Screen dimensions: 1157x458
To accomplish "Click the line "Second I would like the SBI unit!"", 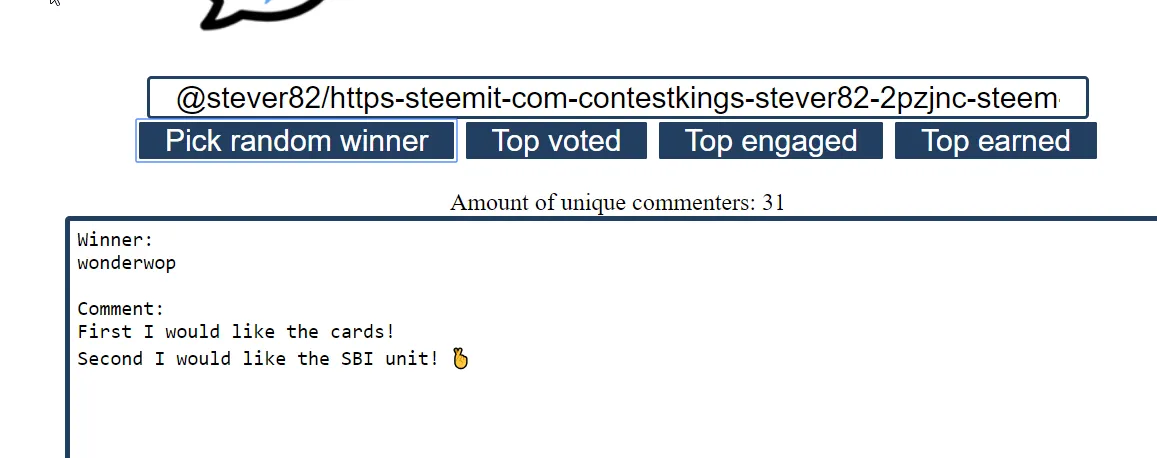I will [x=258, y=358].
